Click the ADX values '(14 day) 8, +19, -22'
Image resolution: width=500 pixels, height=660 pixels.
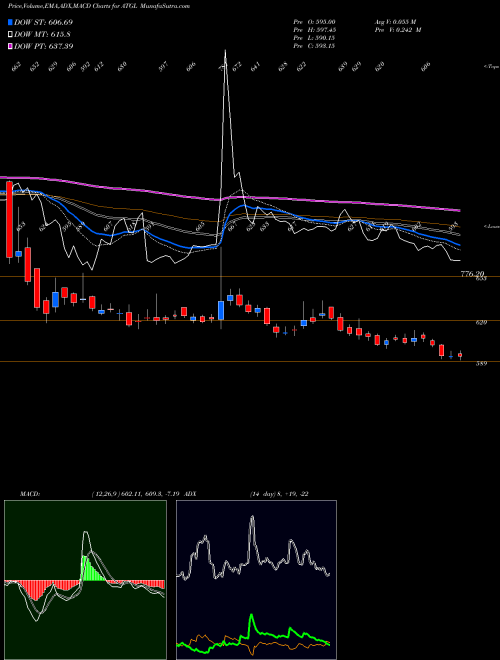pos(279,494)
